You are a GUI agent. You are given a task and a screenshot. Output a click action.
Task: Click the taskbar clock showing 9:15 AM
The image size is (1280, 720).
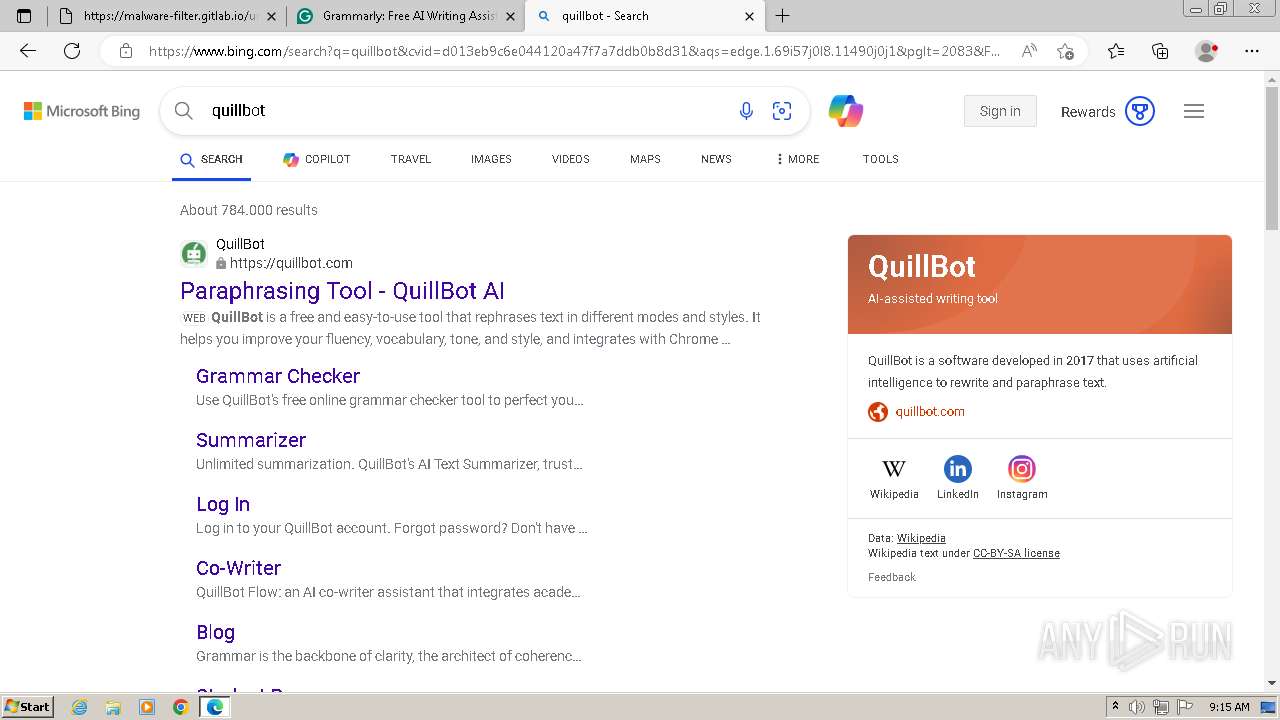click(x=1229, y=707)
